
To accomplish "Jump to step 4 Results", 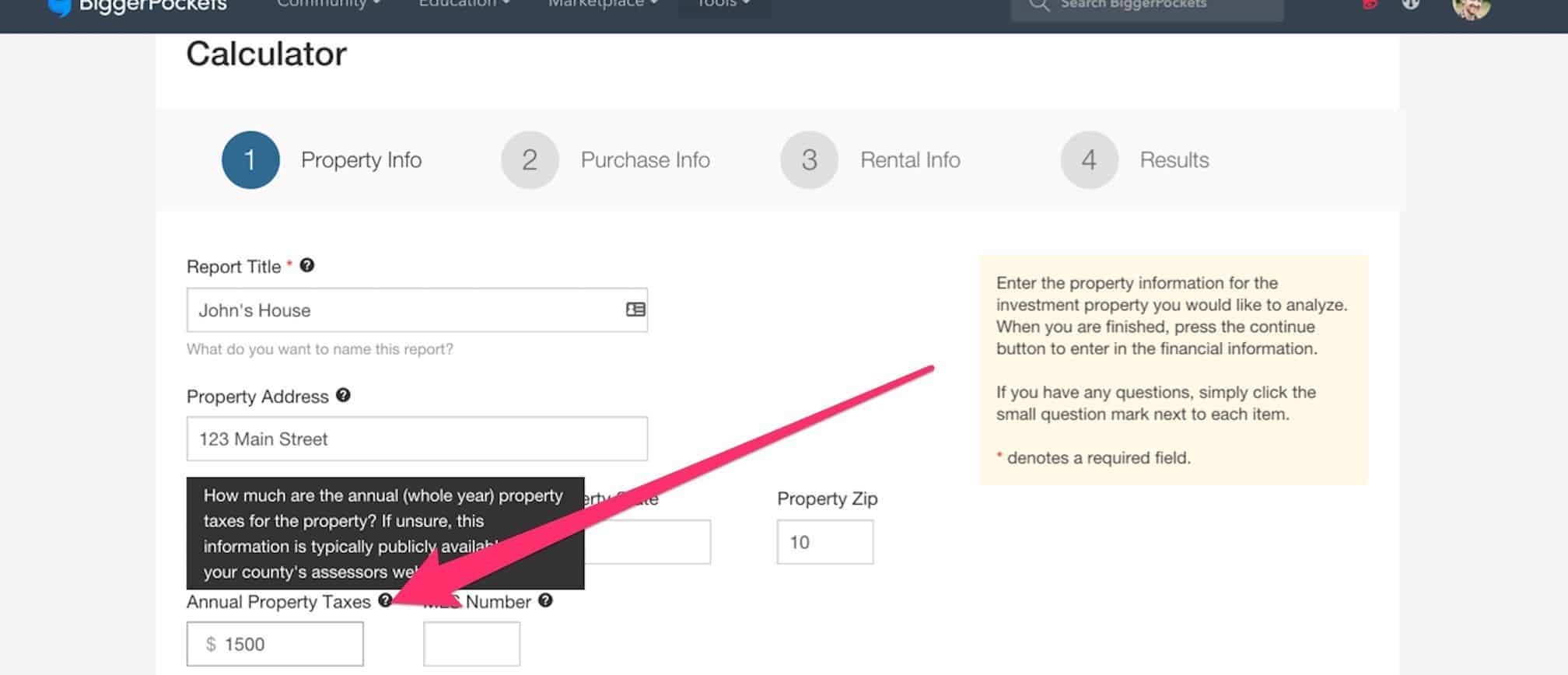I will coord(1135,160).
